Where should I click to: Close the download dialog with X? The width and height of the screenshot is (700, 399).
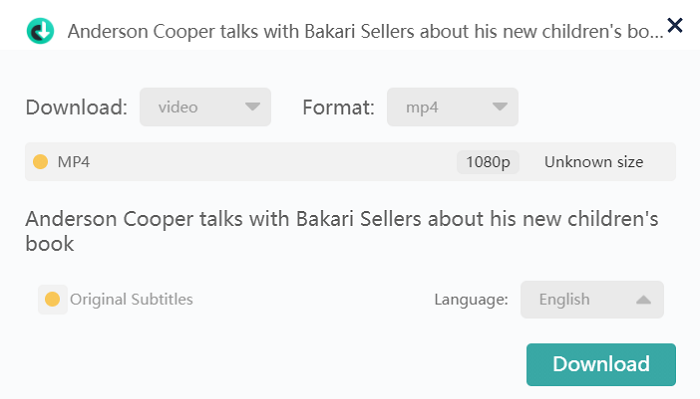(675, 25)
